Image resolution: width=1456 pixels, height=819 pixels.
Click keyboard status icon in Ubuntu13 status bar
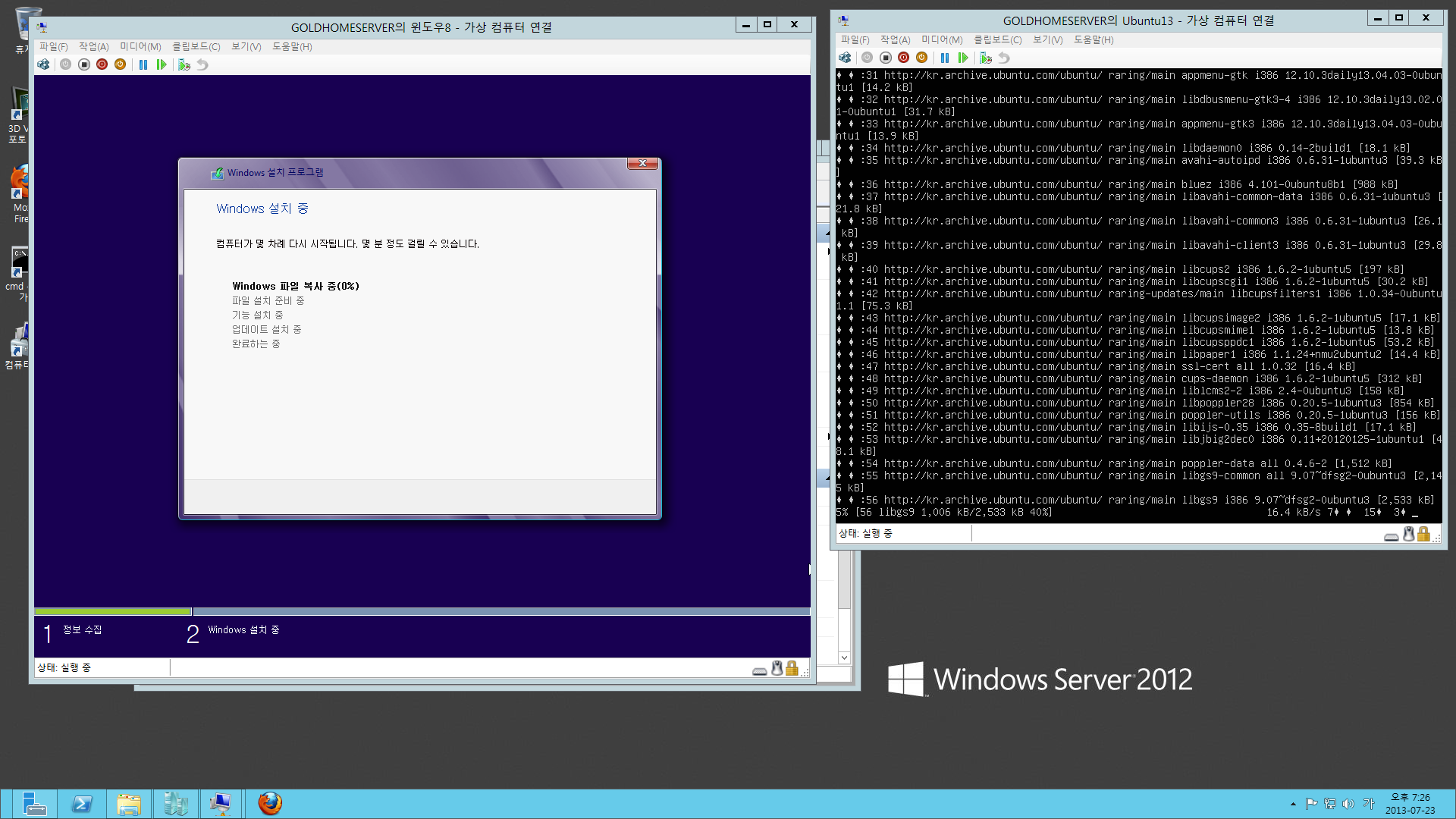point(1391,537)
